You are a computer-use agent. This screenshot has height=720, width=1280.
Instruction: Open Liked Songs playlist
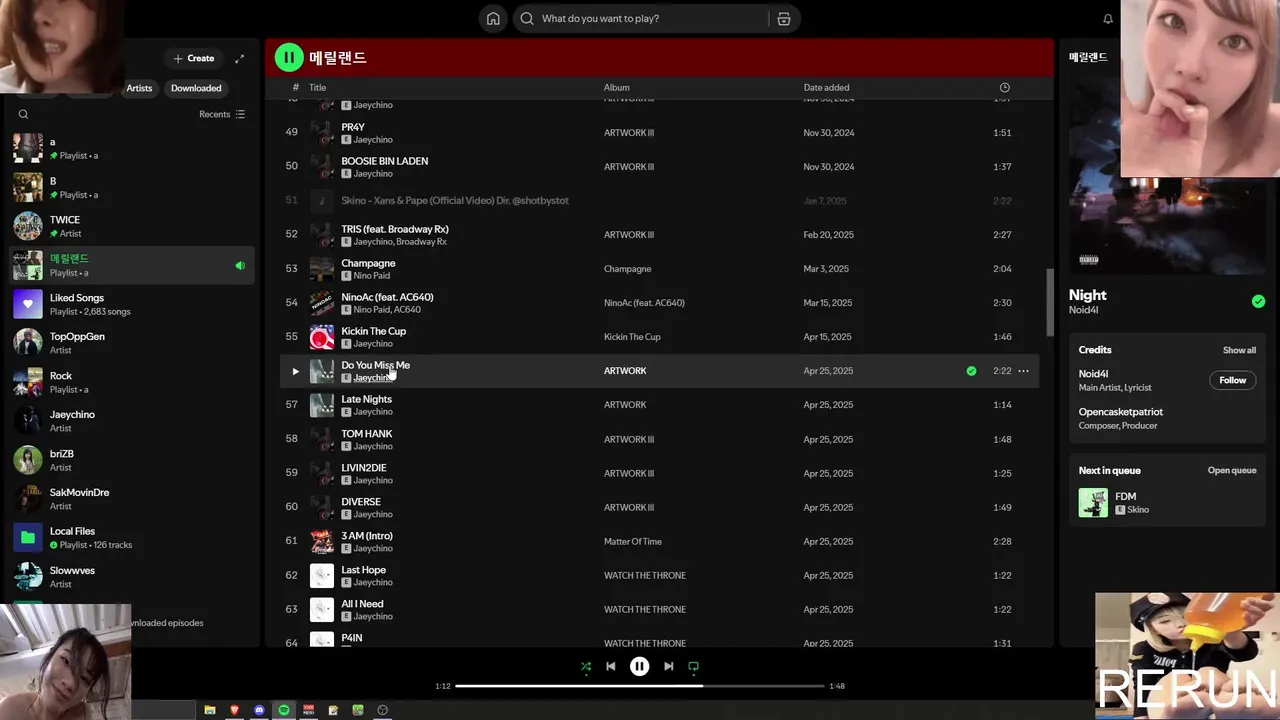[x=132, y=304]
